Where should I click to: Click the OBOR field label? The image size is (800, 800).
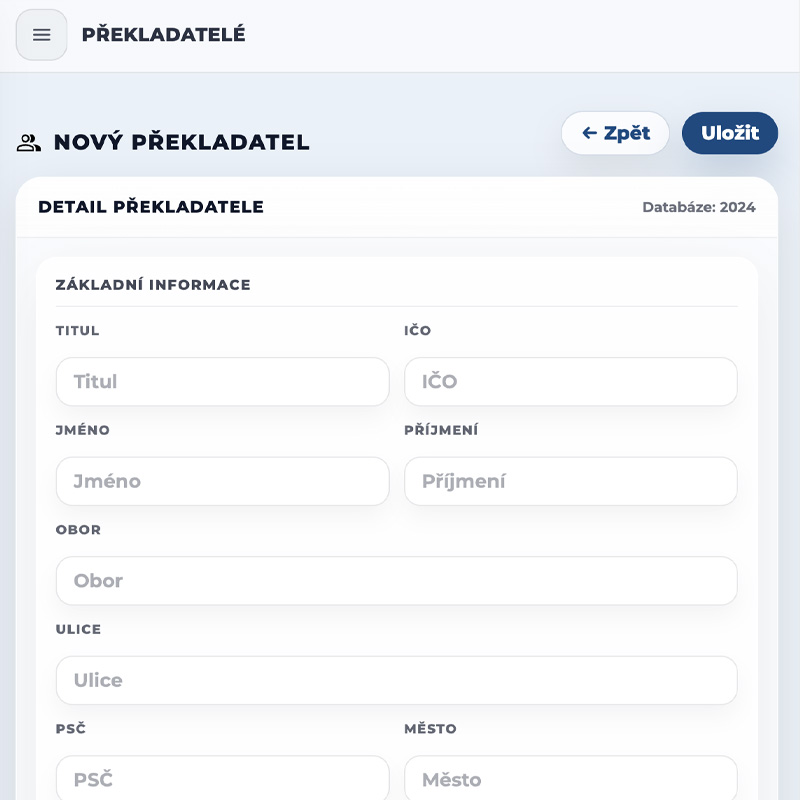78,530
